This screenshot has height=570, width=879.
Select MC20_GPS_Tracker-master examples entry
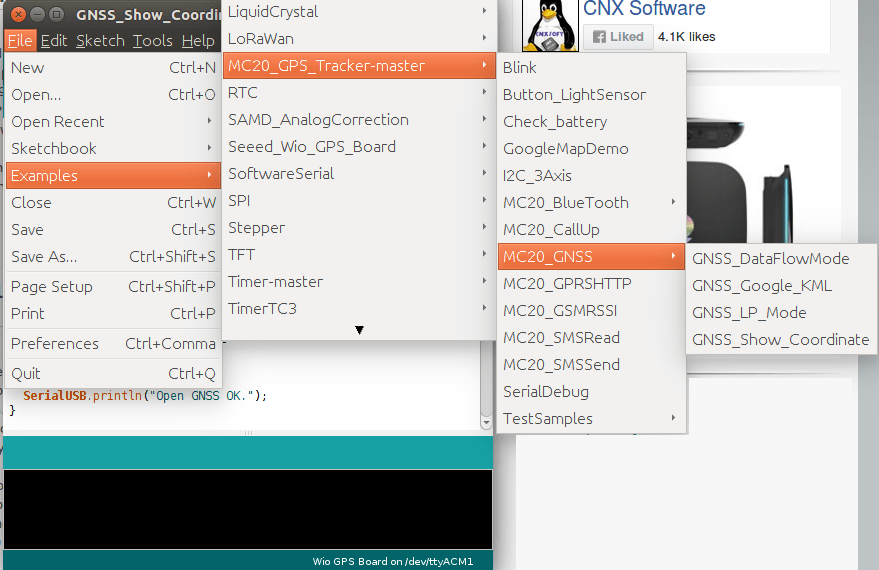[359, 66]
